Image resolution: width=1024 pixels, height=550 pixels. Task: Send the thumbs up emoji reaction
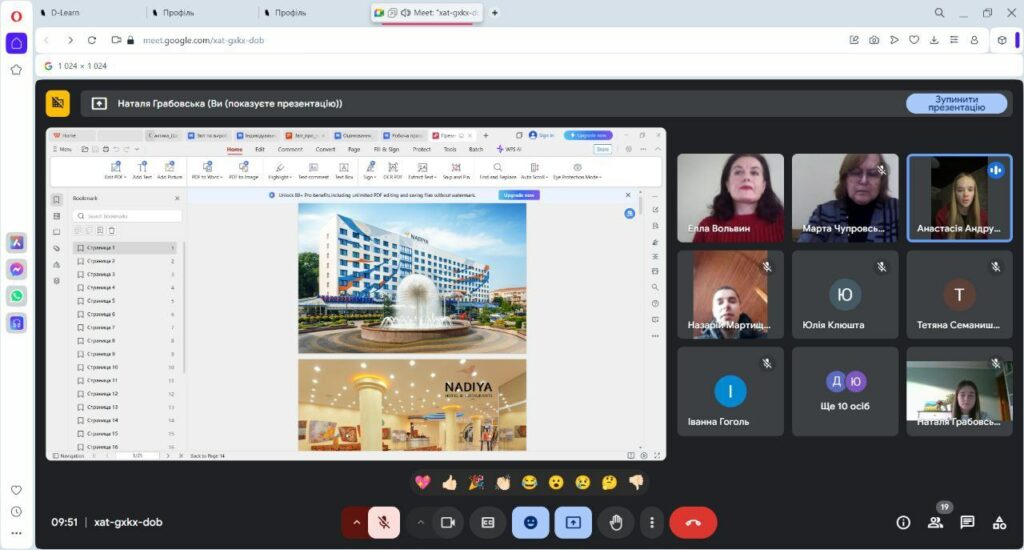pyautogui.click(x=449, y=482)
